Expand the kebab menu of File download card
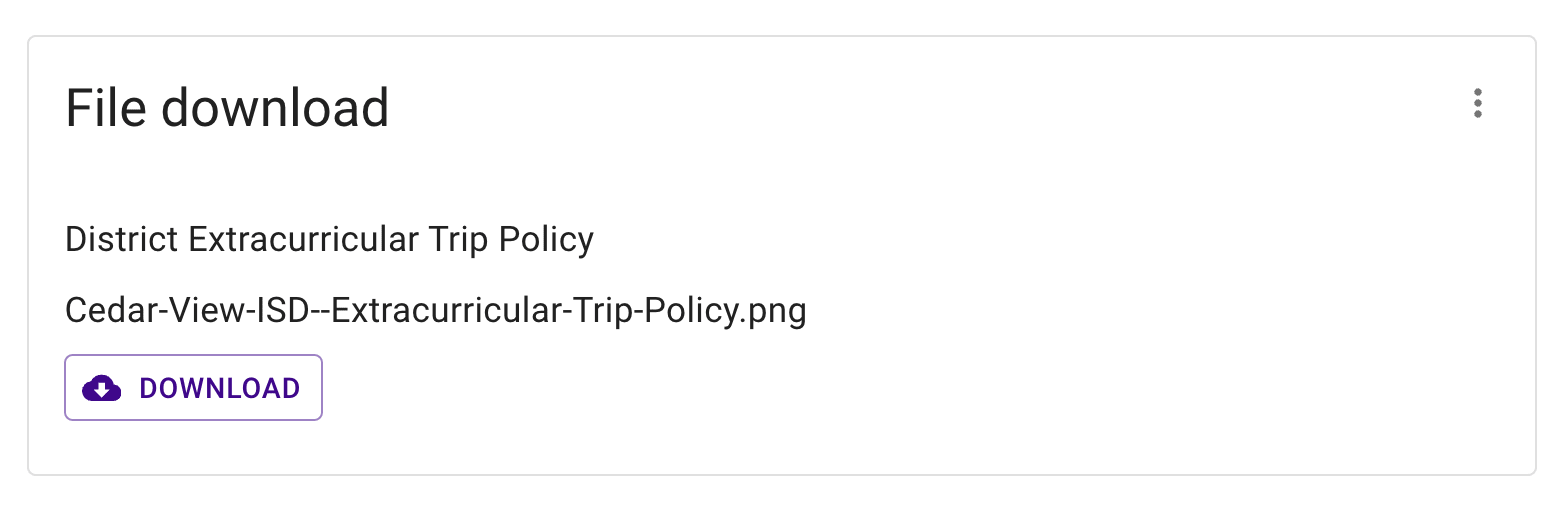1564x510 pixels. (x=1477, y=104)
